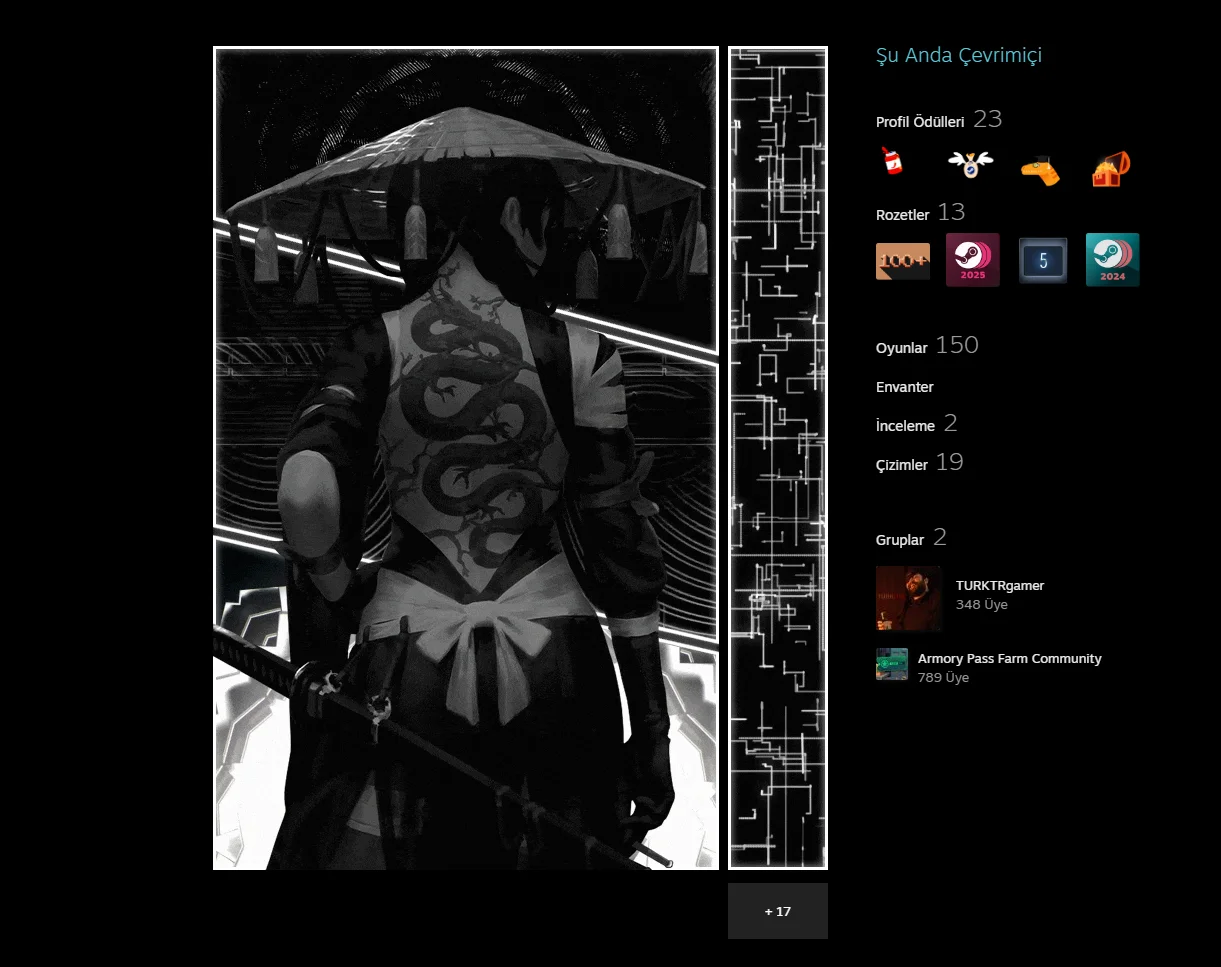Open the number 5 badge

[1043, 261]
